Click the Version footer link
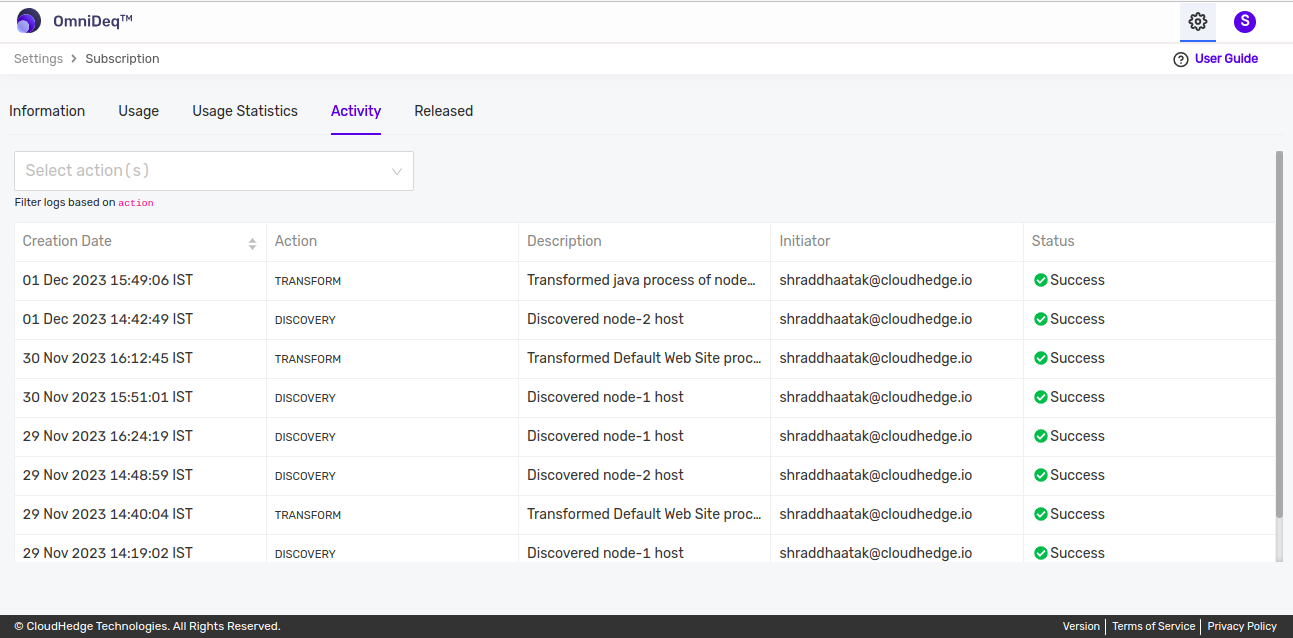The height and width of the screenshot is (638, 1293). tap(1081, 626)
